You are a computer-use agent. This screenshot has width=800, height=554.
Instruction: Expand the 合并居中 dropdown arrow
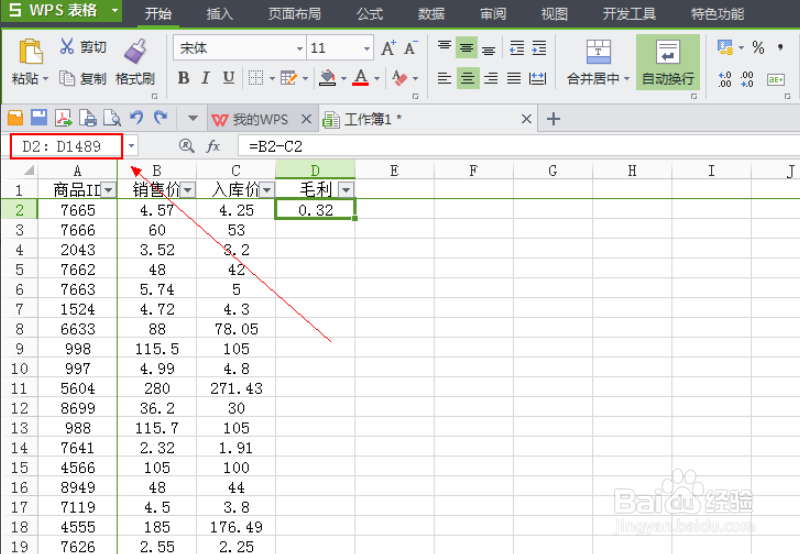(627, 79)
